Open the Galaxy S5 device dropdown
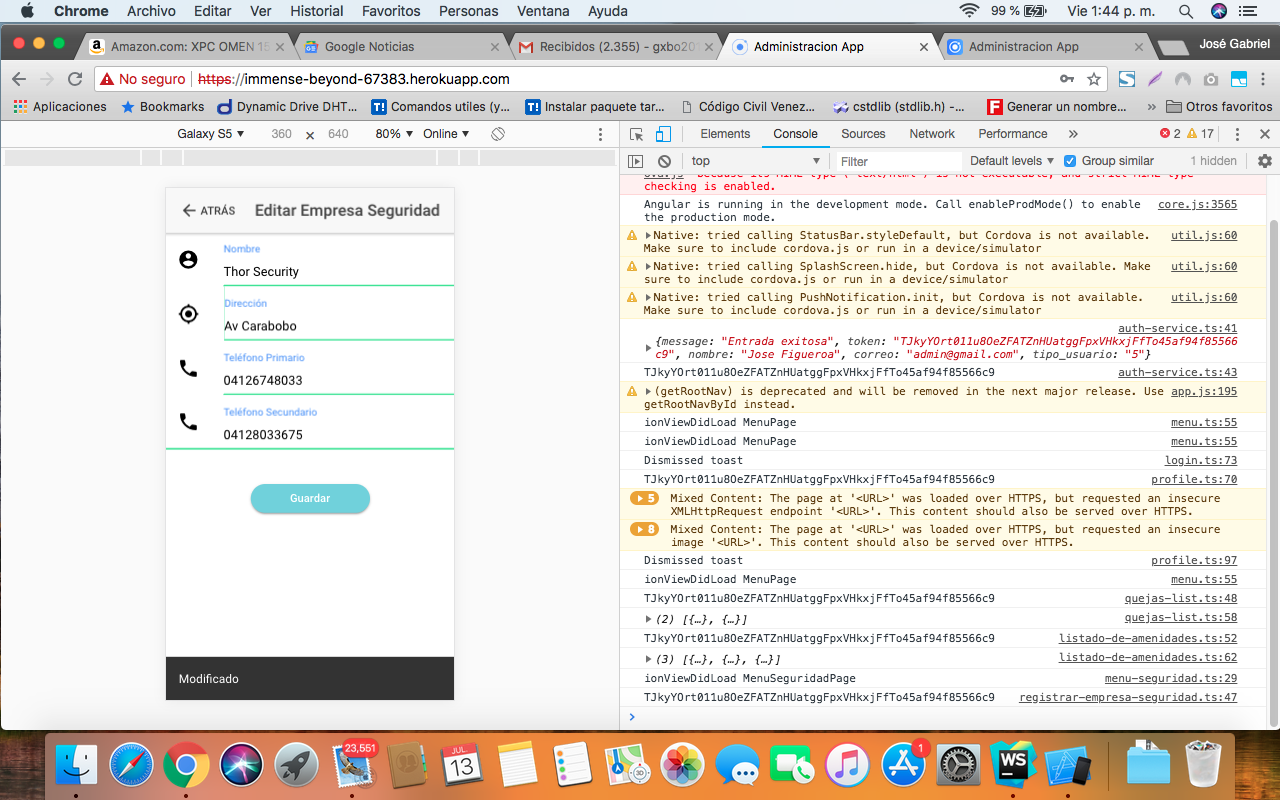This screenshot has height=800, width=1280. click(210, 134)
